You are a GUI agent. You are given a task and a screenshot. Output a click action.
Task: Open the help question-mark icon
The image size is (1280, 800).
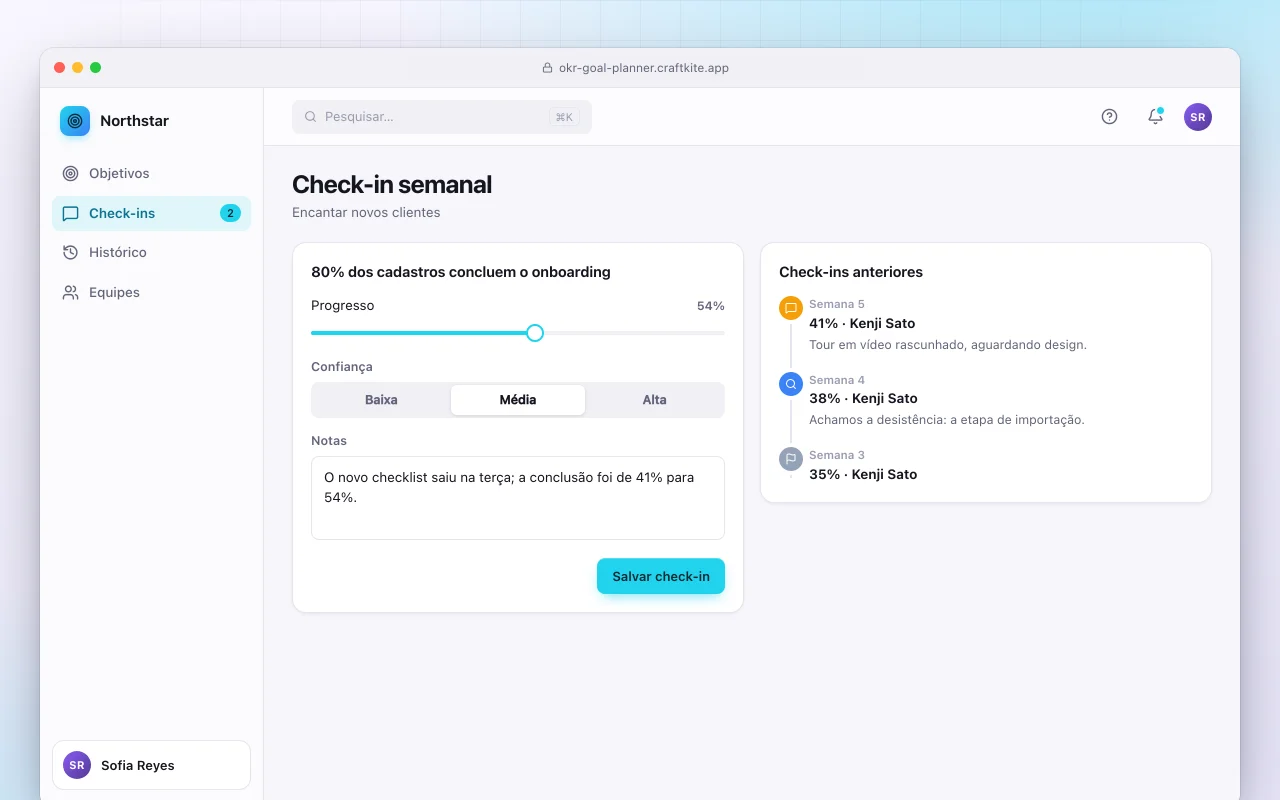(x=1109, y=117)
